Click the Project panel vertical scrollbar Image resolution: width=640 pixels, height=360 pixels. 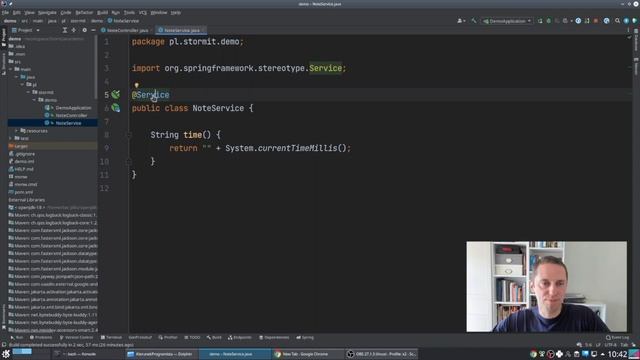click(96, 67)
